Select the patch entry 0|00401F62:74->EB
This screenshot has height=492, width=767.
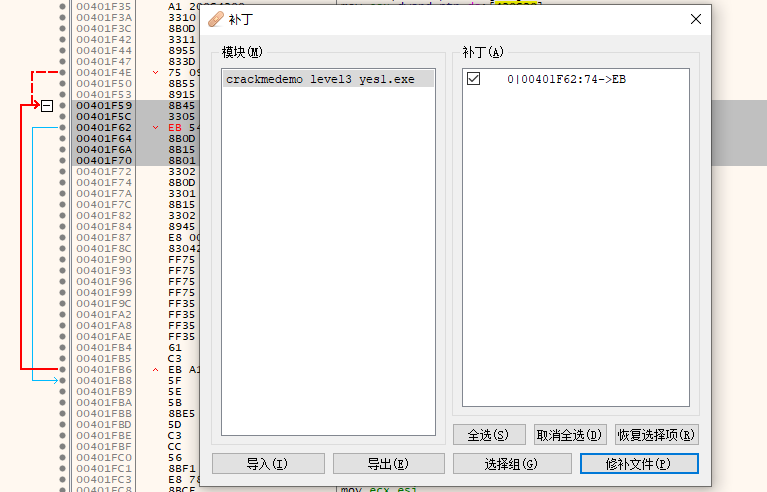tap(566, 79)
